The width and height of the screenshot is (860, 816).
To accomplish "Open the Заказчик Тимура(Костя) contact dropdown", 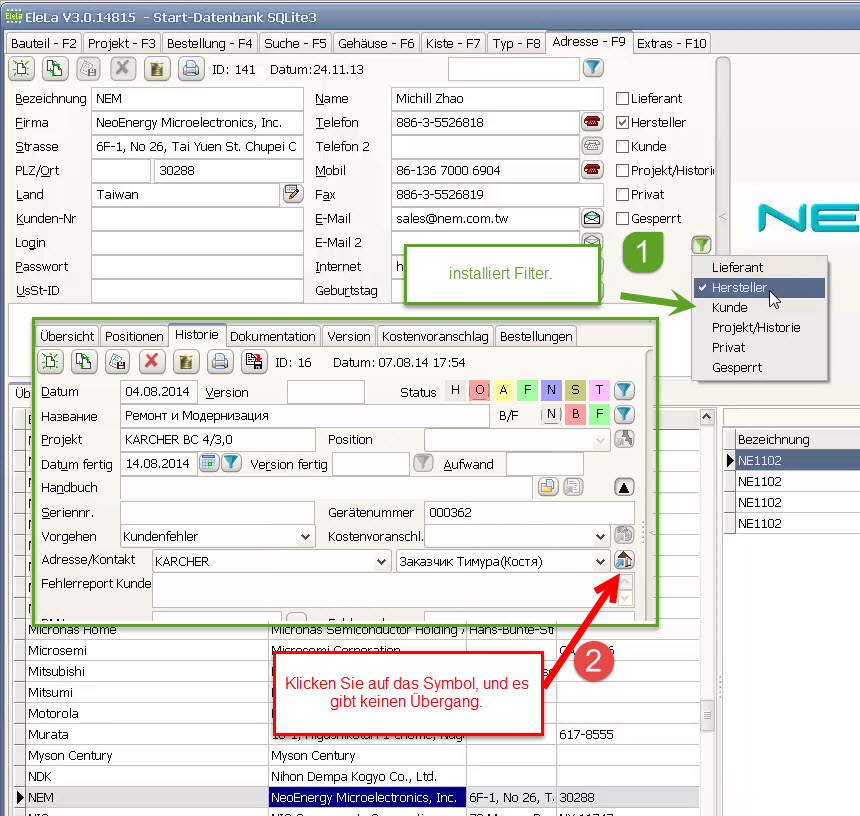I will pos(601,562).
